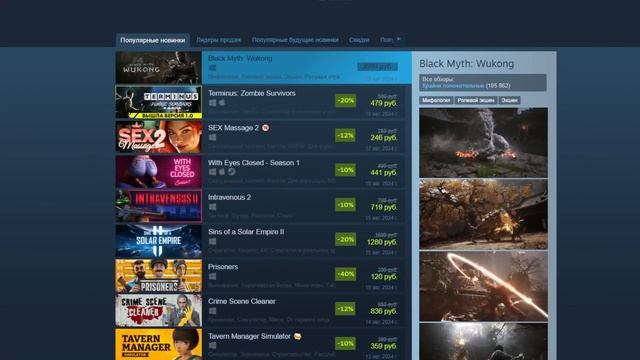Click the Windows icon under Tavern Manager Simulator

point(212,346)
